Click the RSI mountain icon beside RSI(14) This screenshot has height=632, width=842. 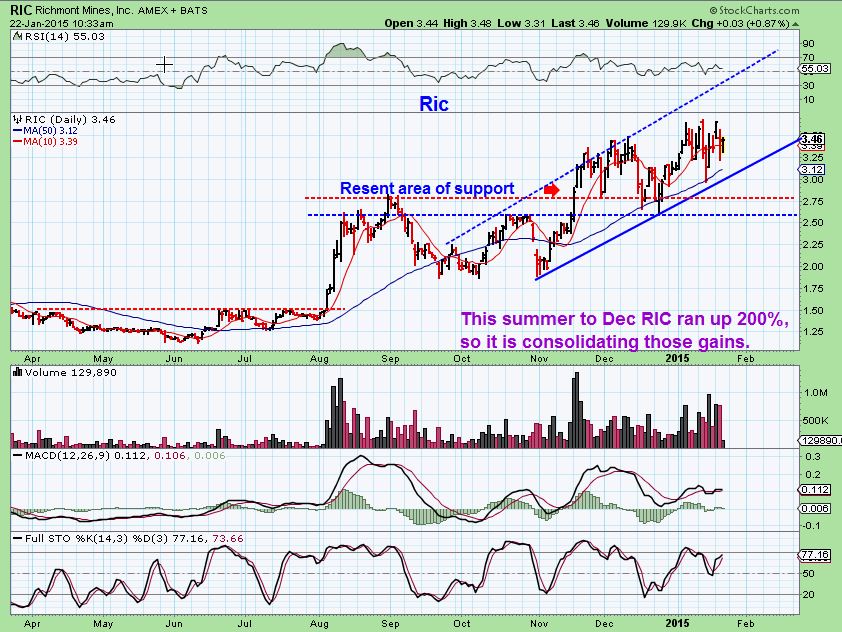pyautogui.click(x=17, y=37)
